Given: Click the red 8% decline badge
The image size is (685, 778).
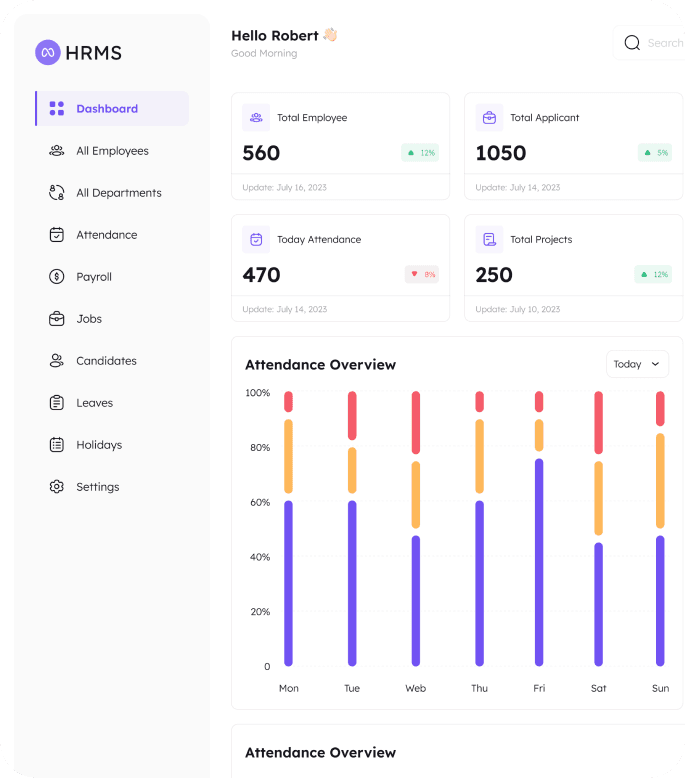Looking at the screenshot, I should point(422,274).
